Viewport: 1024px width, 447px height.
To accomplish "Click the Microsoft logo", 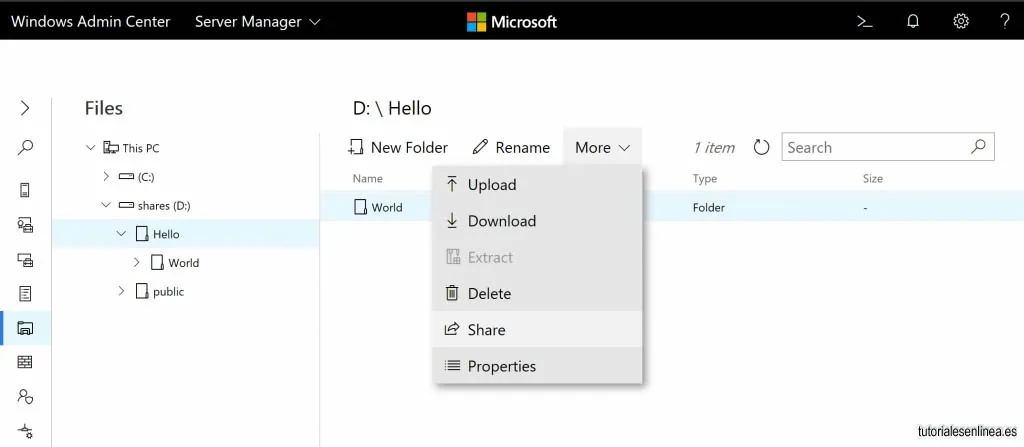I will click(511, 22).
